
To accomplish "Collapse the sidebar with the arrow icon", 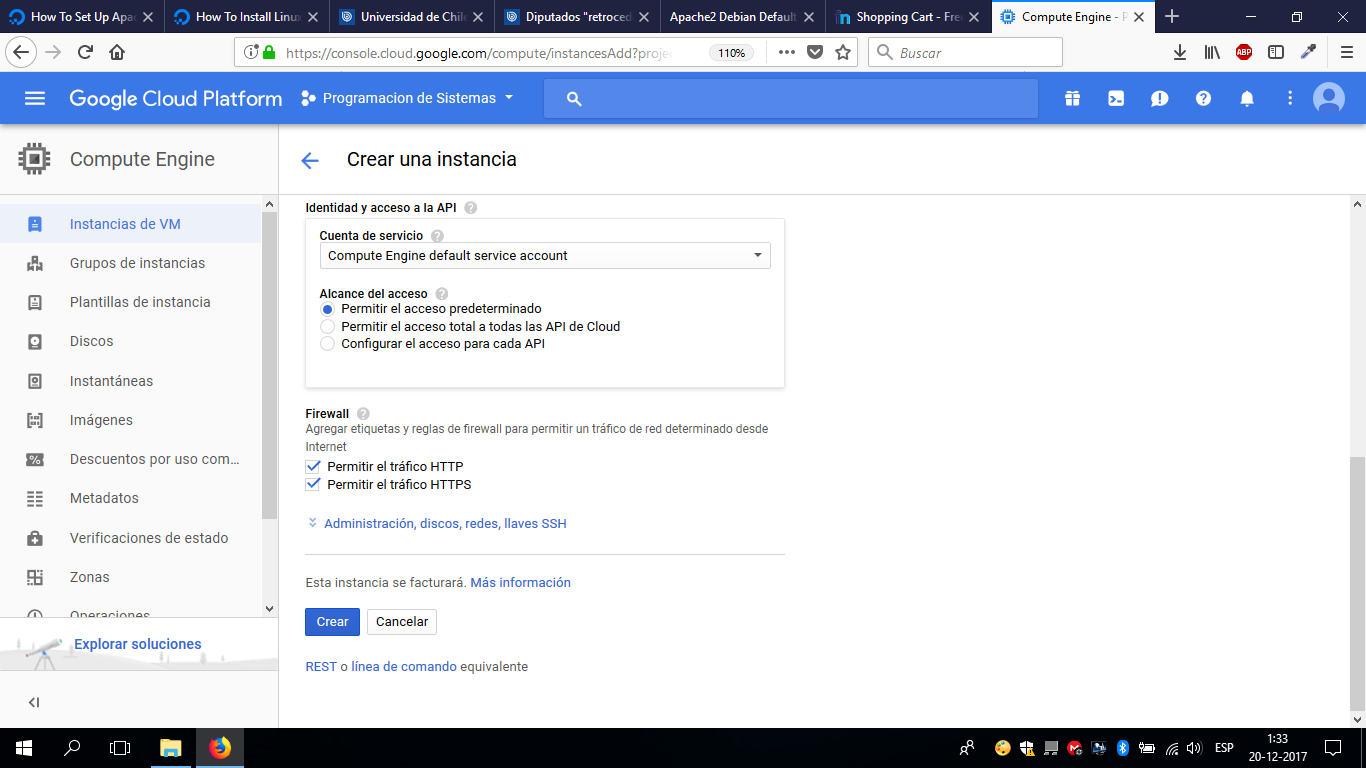I will point(34,702).
